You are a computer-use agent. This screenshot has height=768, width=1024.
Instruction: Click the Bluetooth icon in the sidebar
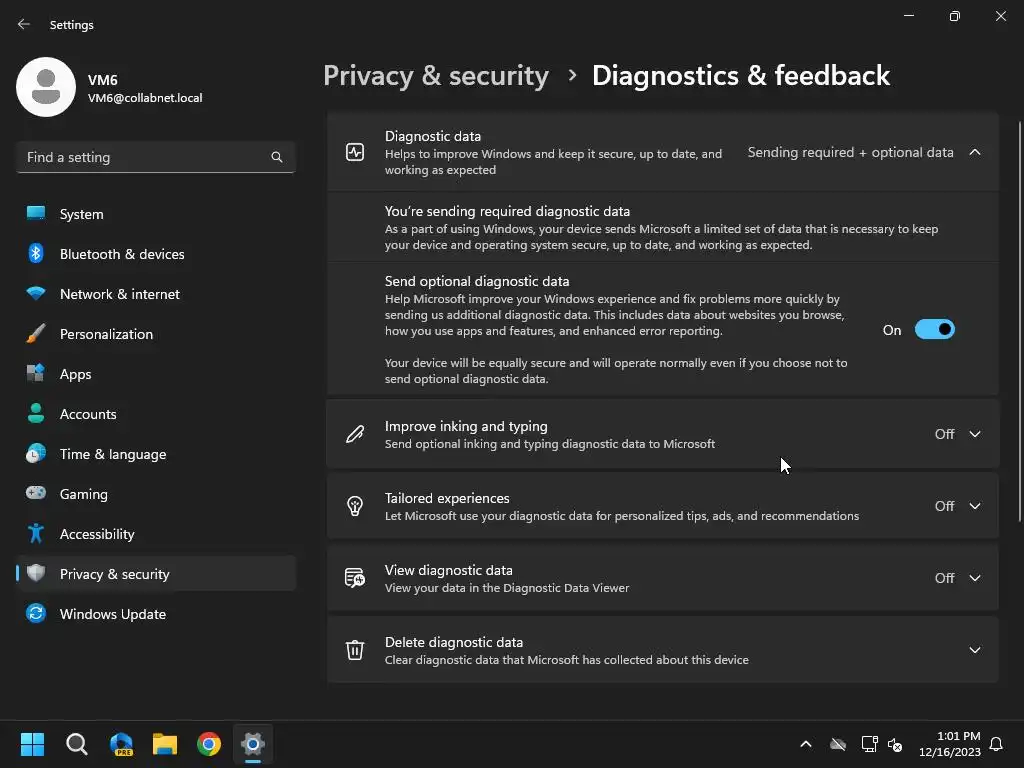pos(36,253)
